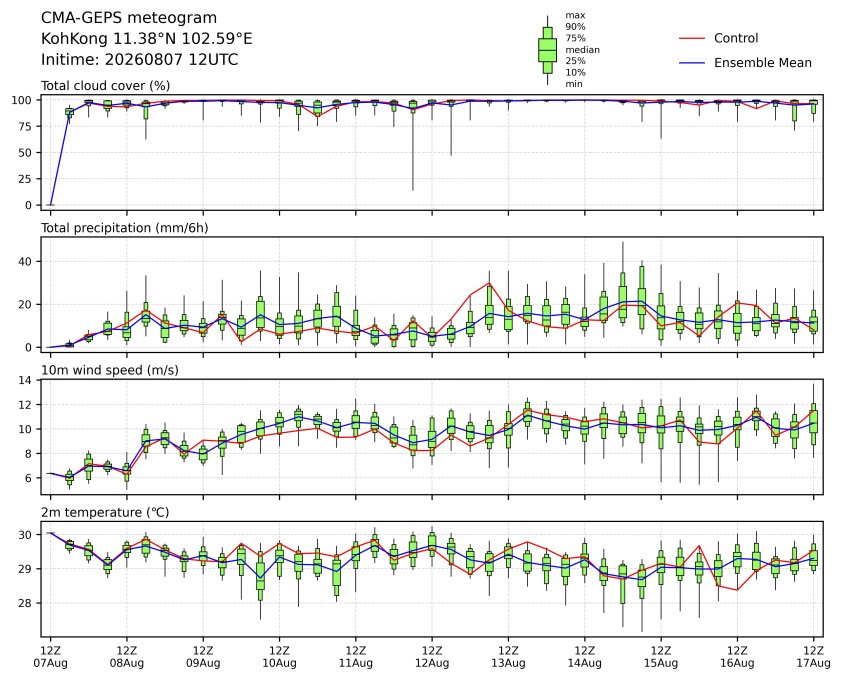Click the 10m wind speed (m/s) panel title
Screen dimensions: 842x680
(110, 370)
